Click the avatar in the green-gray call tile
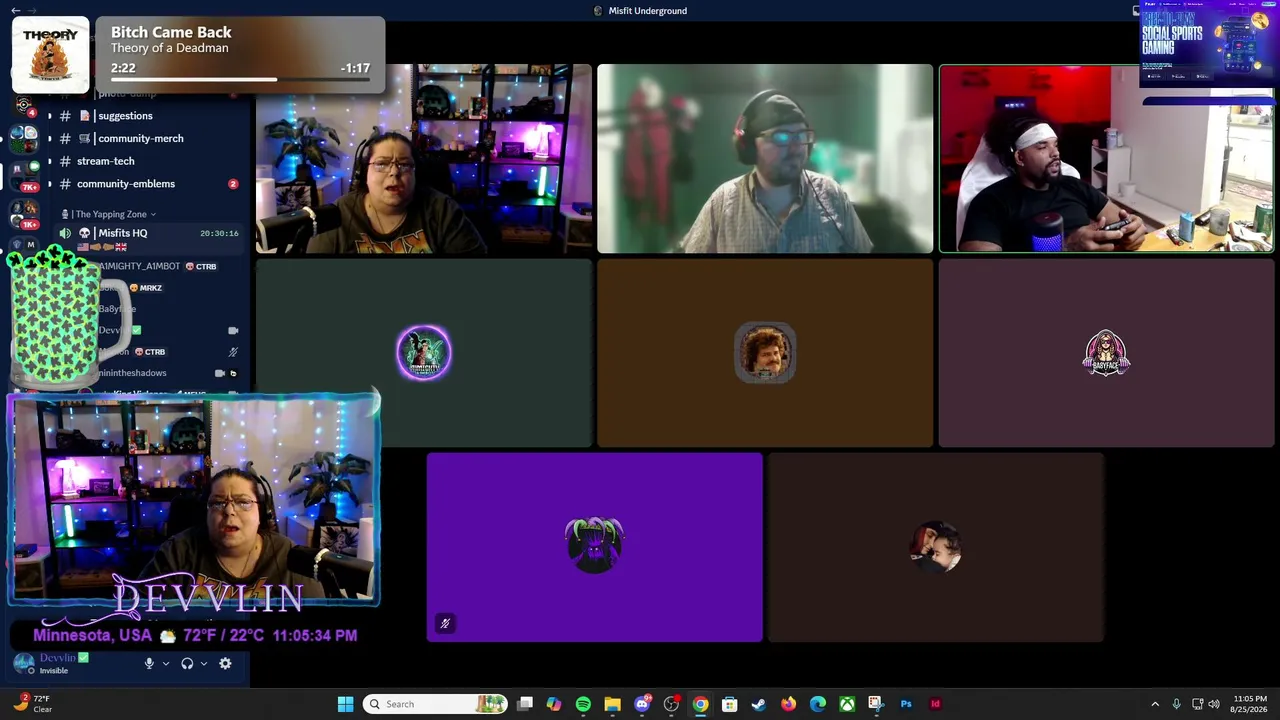 (x=424, y=352)
